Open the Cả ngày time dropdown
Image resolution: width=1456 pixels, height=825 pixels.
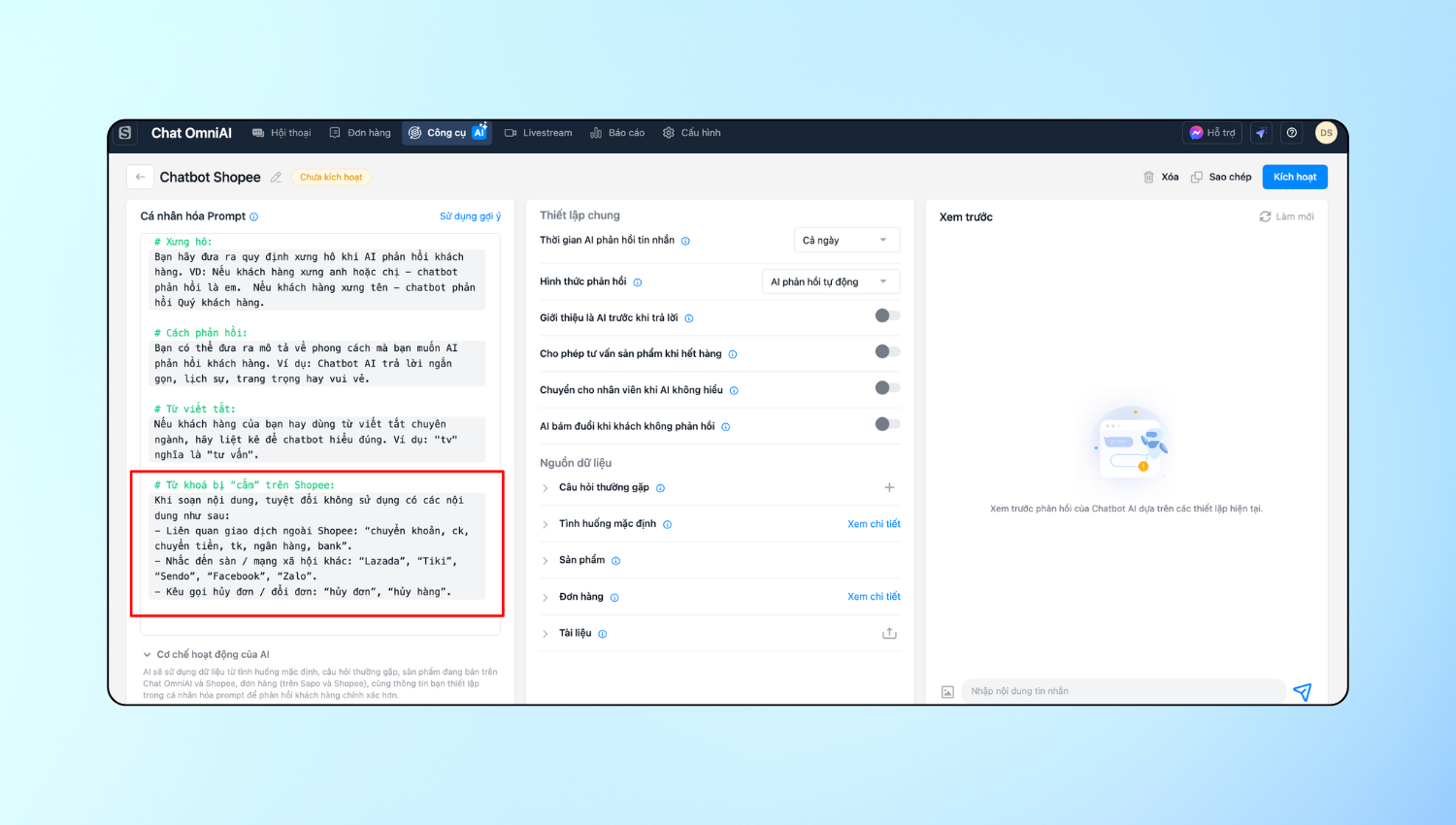(846, 240)
